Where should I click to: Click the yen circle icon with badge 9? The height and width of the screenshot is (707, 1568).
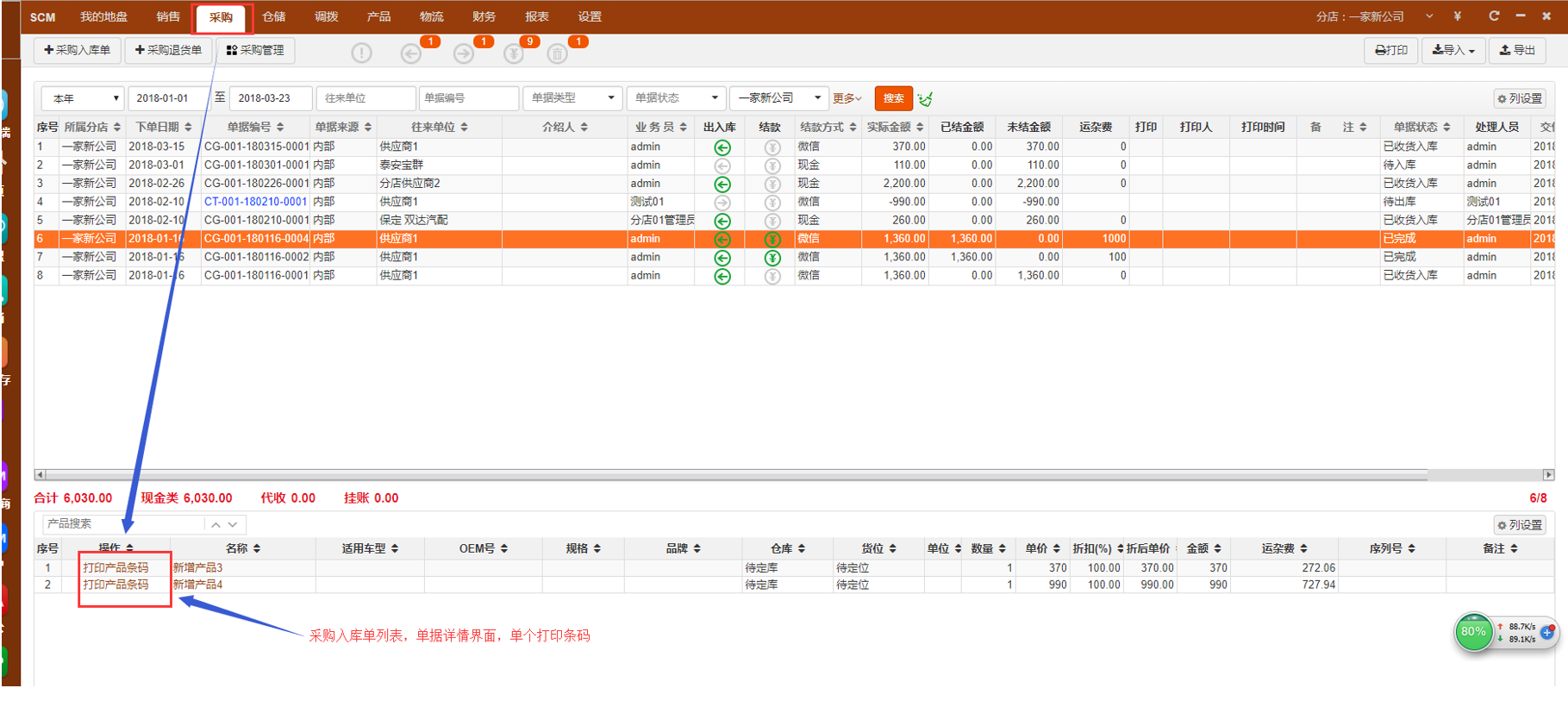tap(514, 54)
